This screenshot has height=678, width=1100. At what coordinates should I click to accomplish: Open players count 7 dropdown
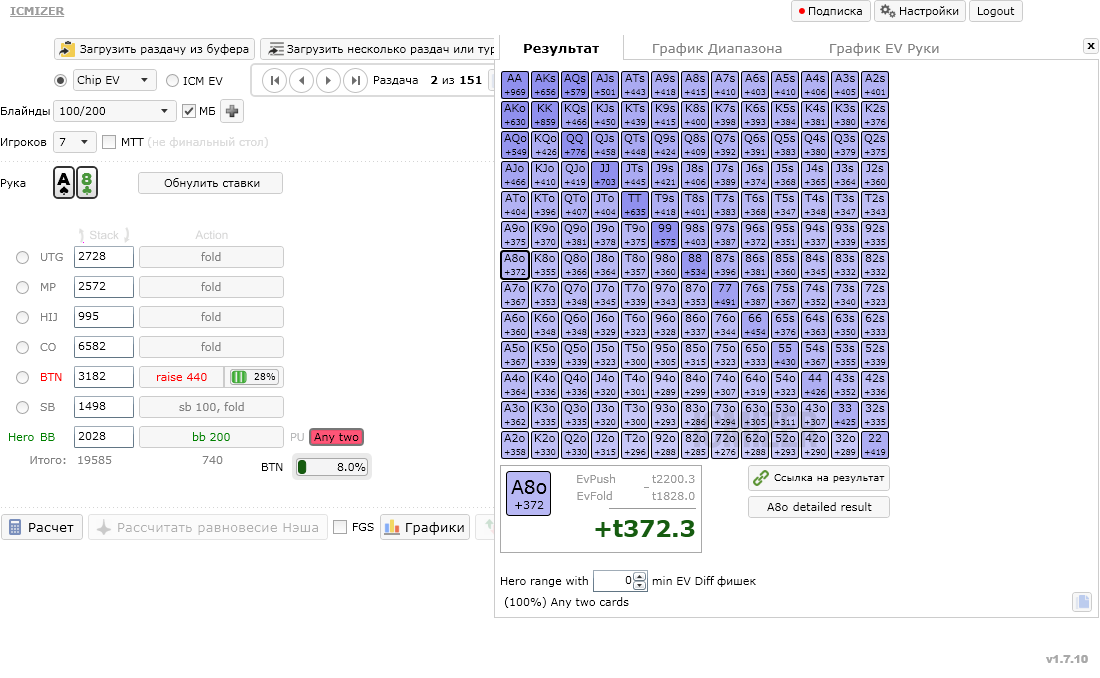[x=75, y=142]
